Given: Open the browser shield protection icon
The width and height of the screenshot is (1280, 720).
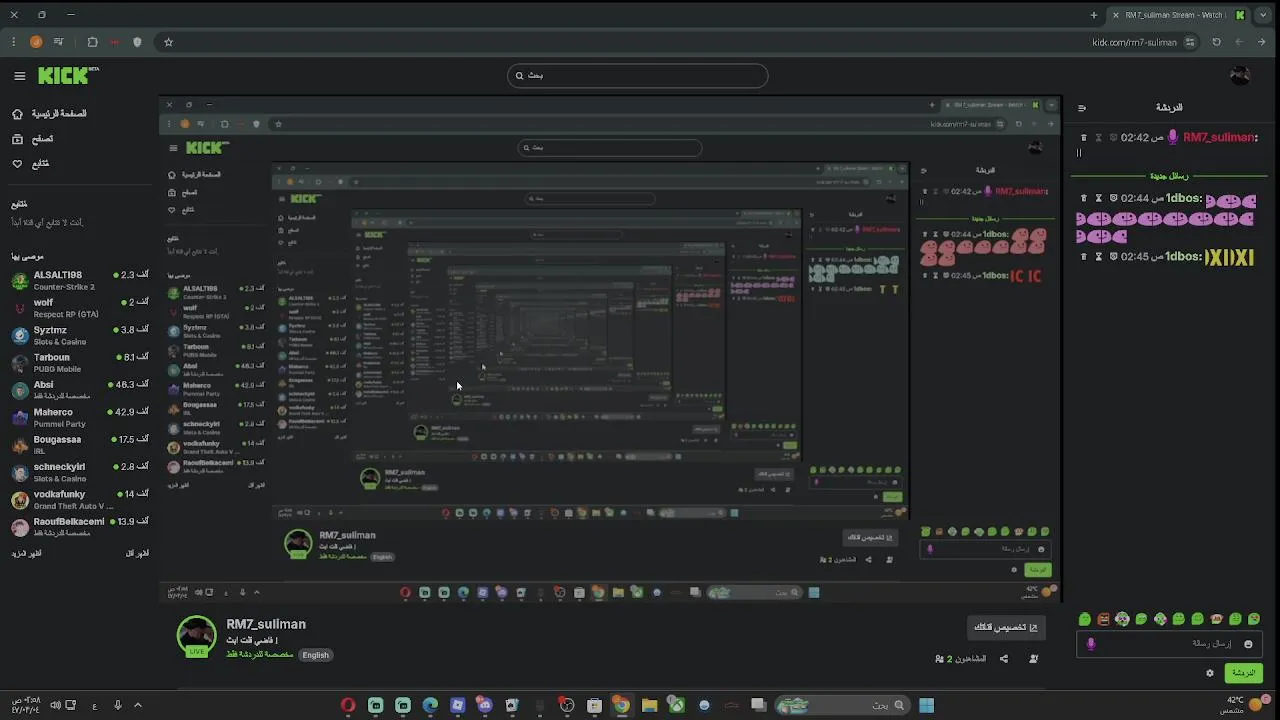Looking at the screenshot, I should point(137,42).
